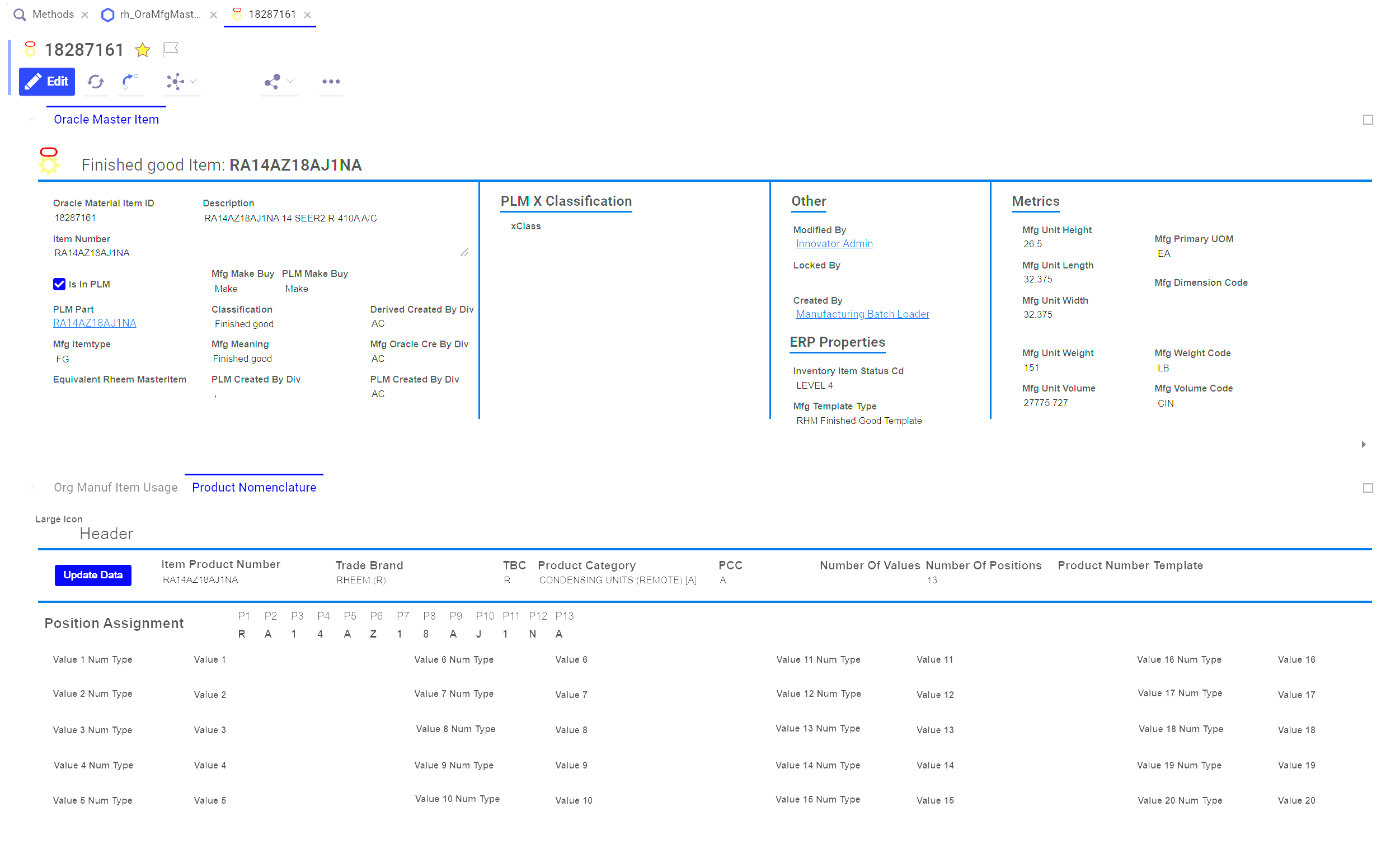Screen dimensions: 1400x868
Task: Select the Product Nomenclature tab
Action: [254, 487]
